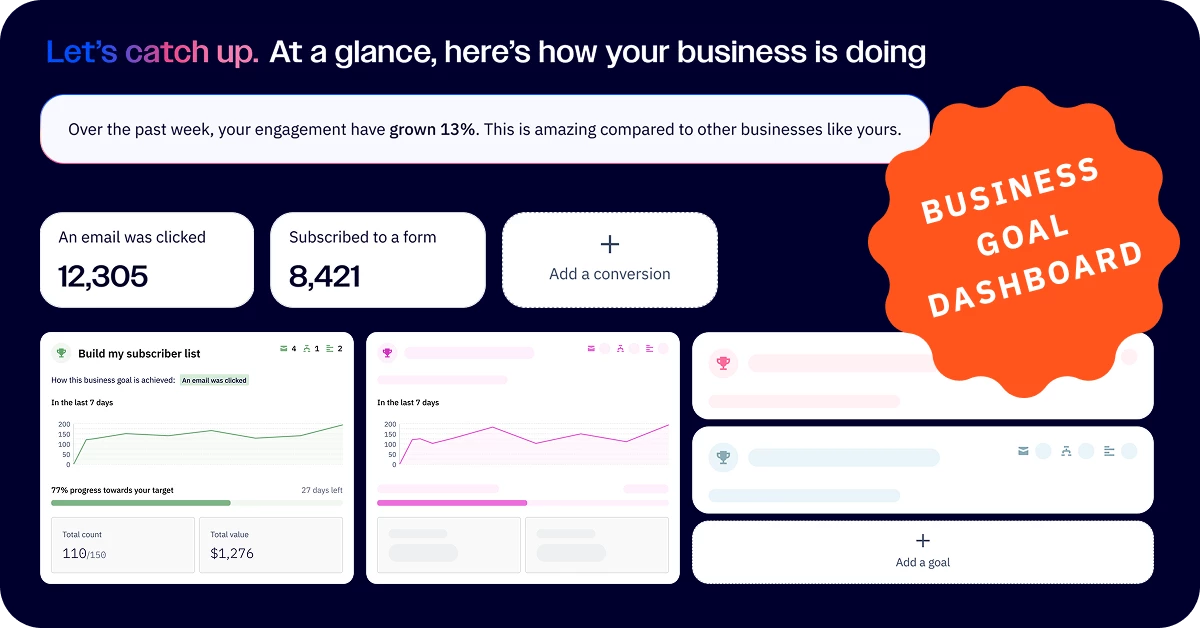This screenshot has width=1200, height=628.
Task: Click the green 77% progress bar
Action: click(141, 503)
